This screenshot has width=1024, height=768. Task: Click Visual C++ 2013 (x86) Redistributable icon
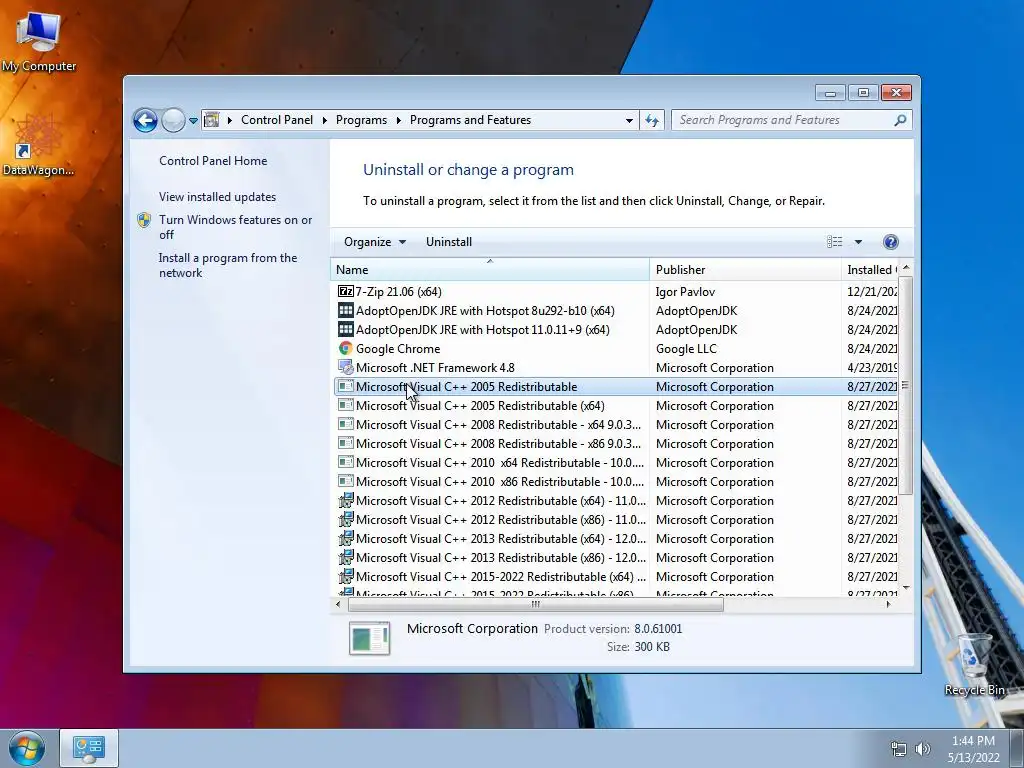[x=345, y=557]
